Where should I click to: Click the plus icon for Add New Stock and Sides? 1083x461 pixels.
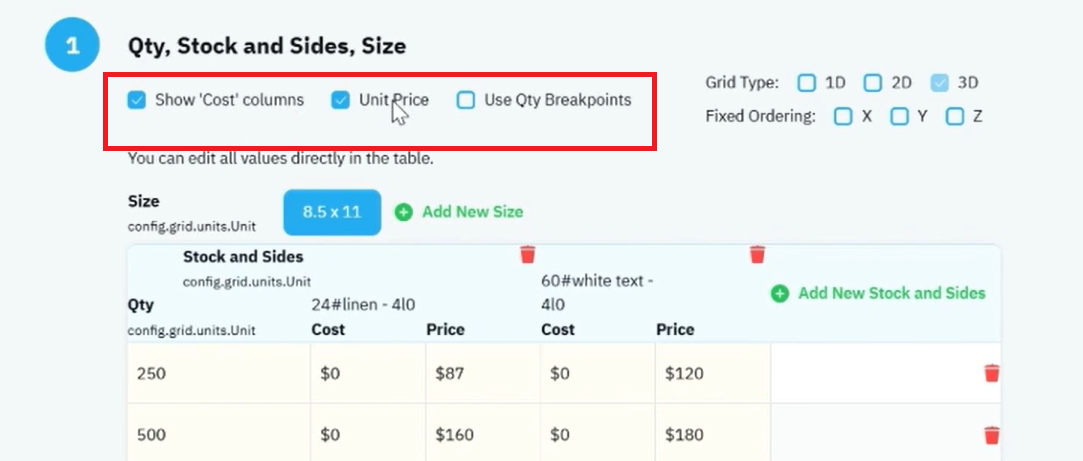pos(780,294)
